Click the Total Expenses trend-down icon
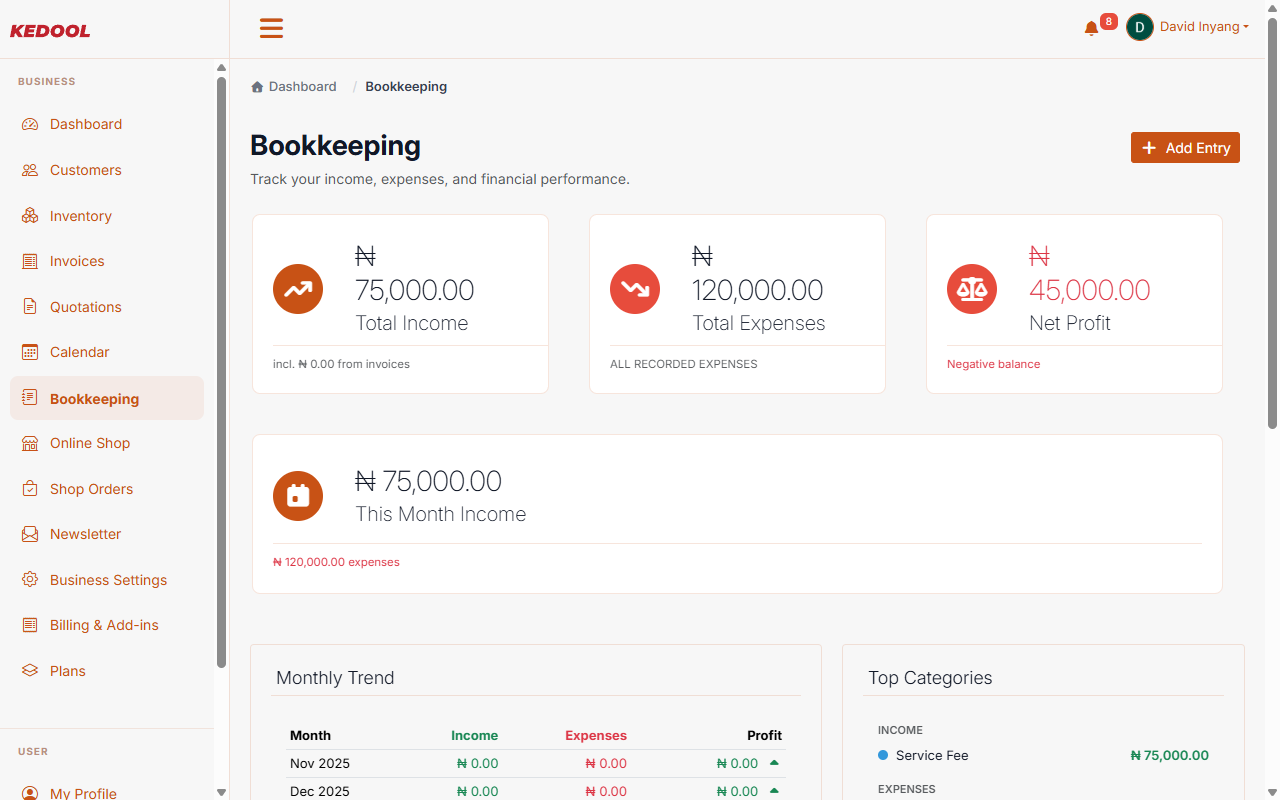 635,289
